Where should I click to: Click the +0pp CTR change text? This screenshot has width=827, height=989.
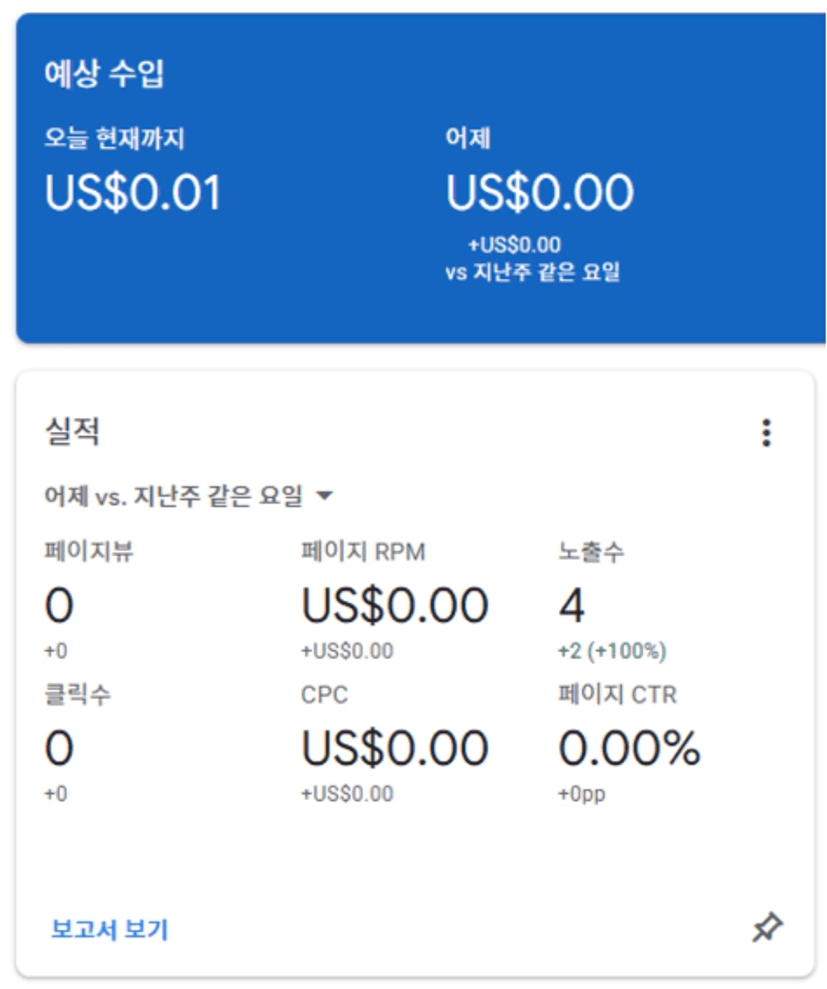581,795
